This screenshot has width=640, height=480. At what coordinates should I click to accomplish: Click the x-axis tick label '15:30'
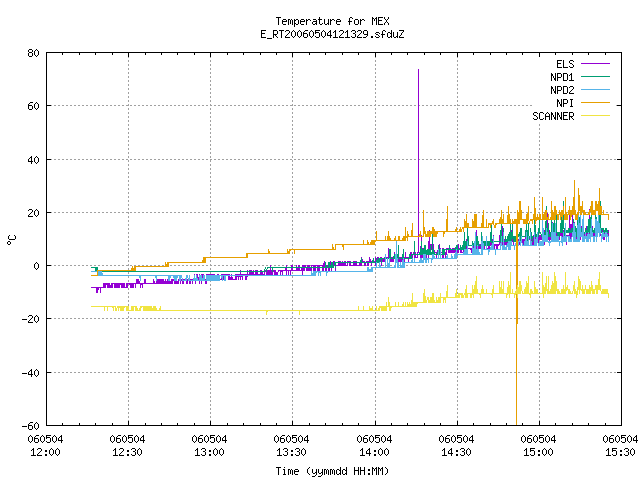pyautogui.click(x=620, y=453)
